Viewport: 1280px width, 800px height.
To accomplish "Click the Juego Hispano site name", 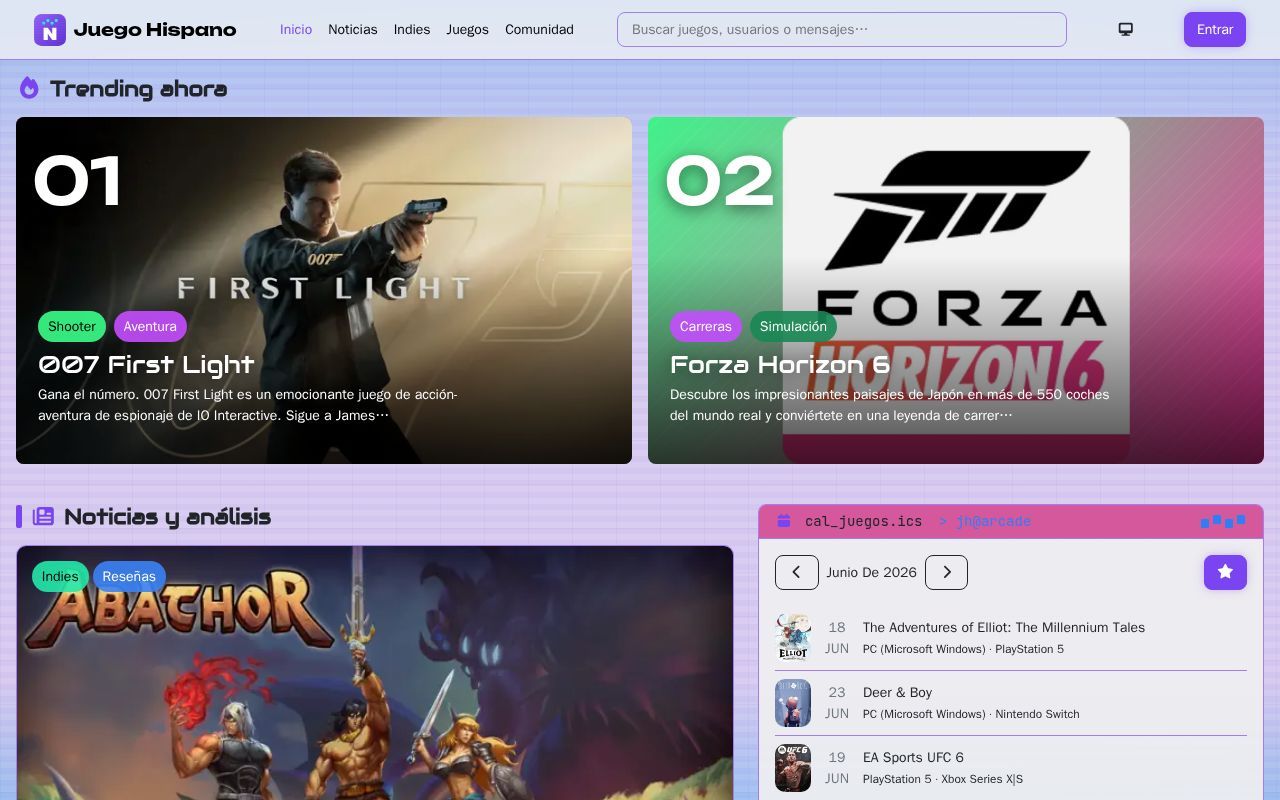I will click(x=155, y=30).
